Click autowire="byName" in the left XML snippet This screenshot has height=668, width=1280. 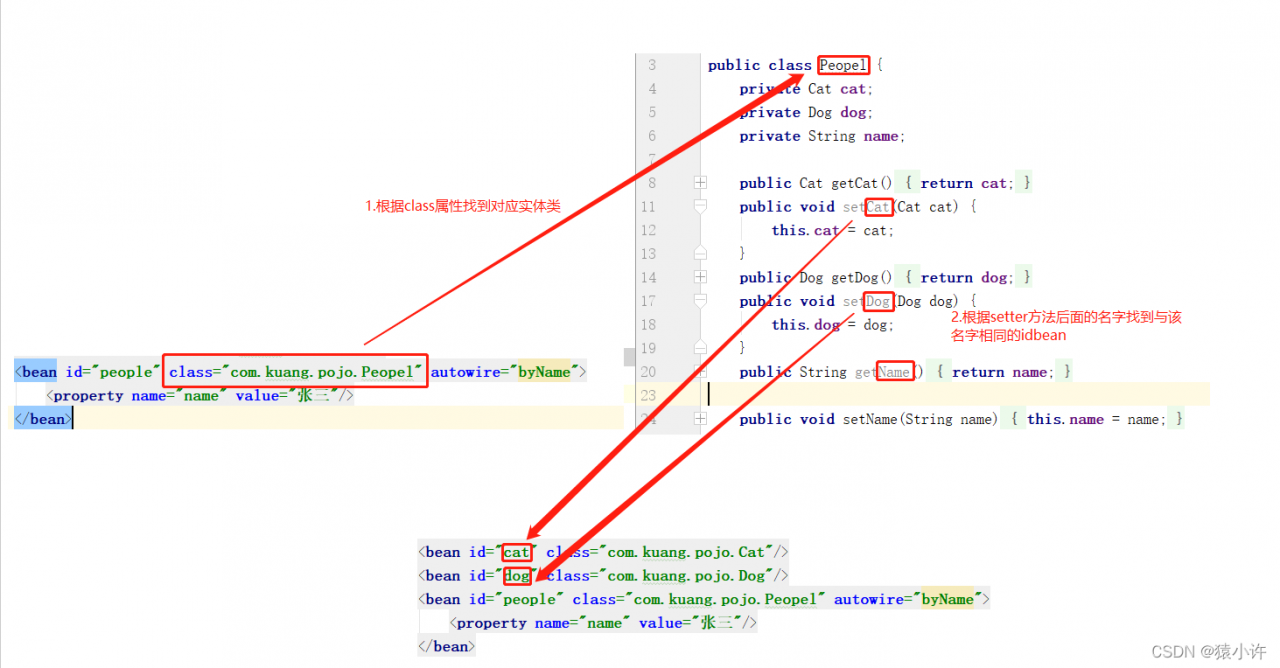[x=506, y=372]
